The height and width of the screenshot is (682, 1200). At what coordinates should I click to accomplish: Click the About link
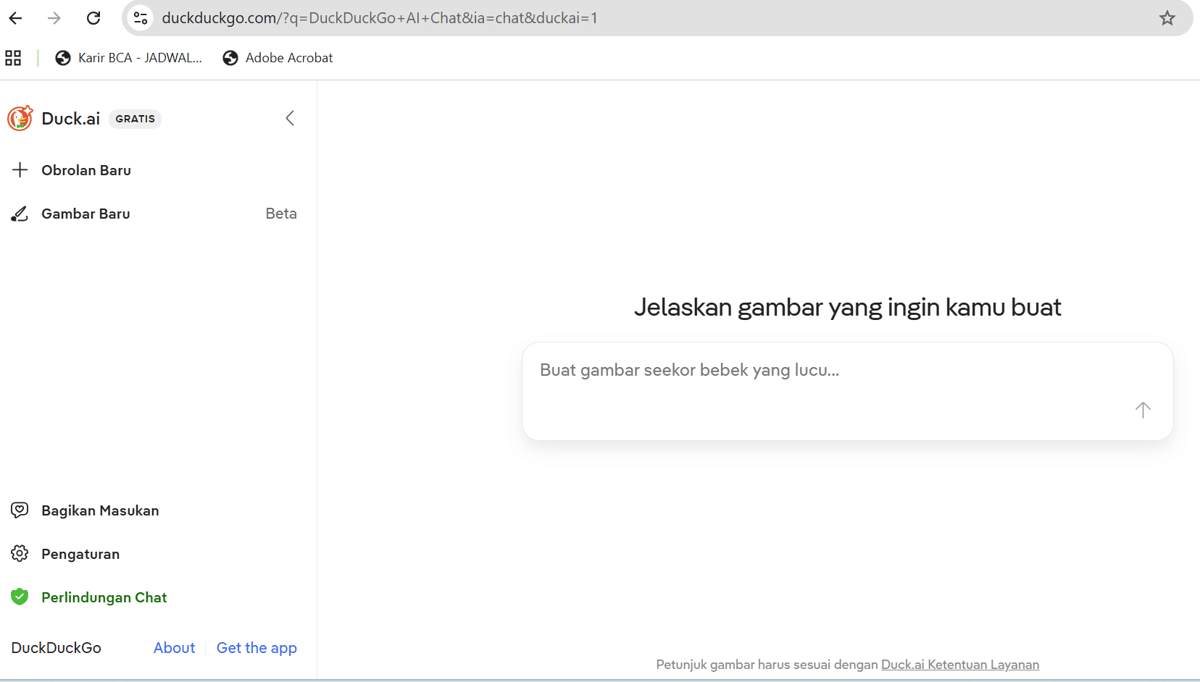coord(174,647)
